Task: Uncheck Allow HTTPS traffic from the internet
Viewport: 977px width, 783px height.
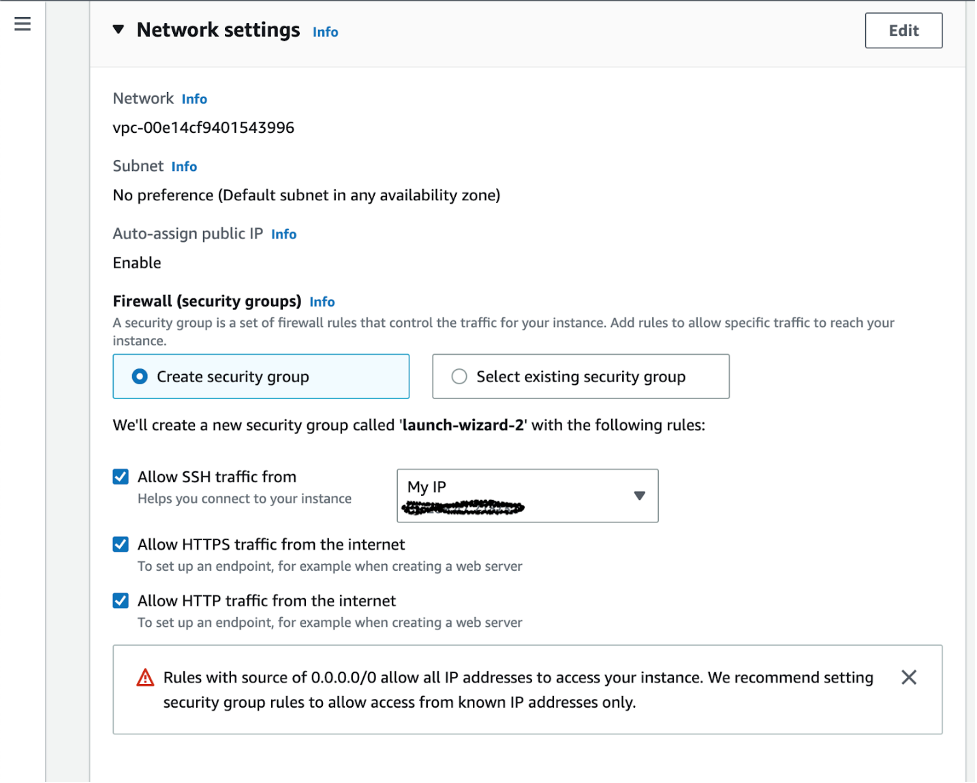Action: 121,544
